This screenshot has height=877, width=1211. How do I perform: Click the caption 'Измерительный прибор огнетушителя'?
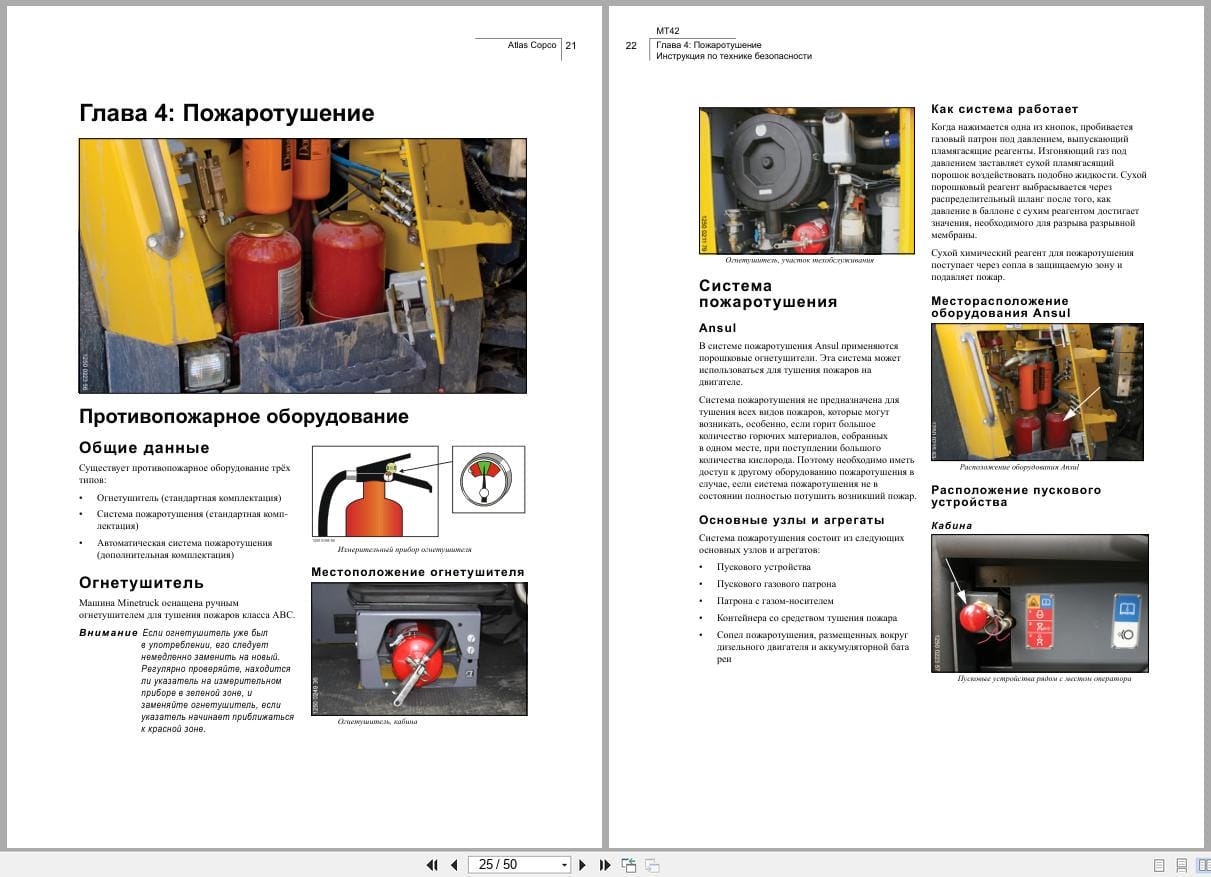point(404,550)
